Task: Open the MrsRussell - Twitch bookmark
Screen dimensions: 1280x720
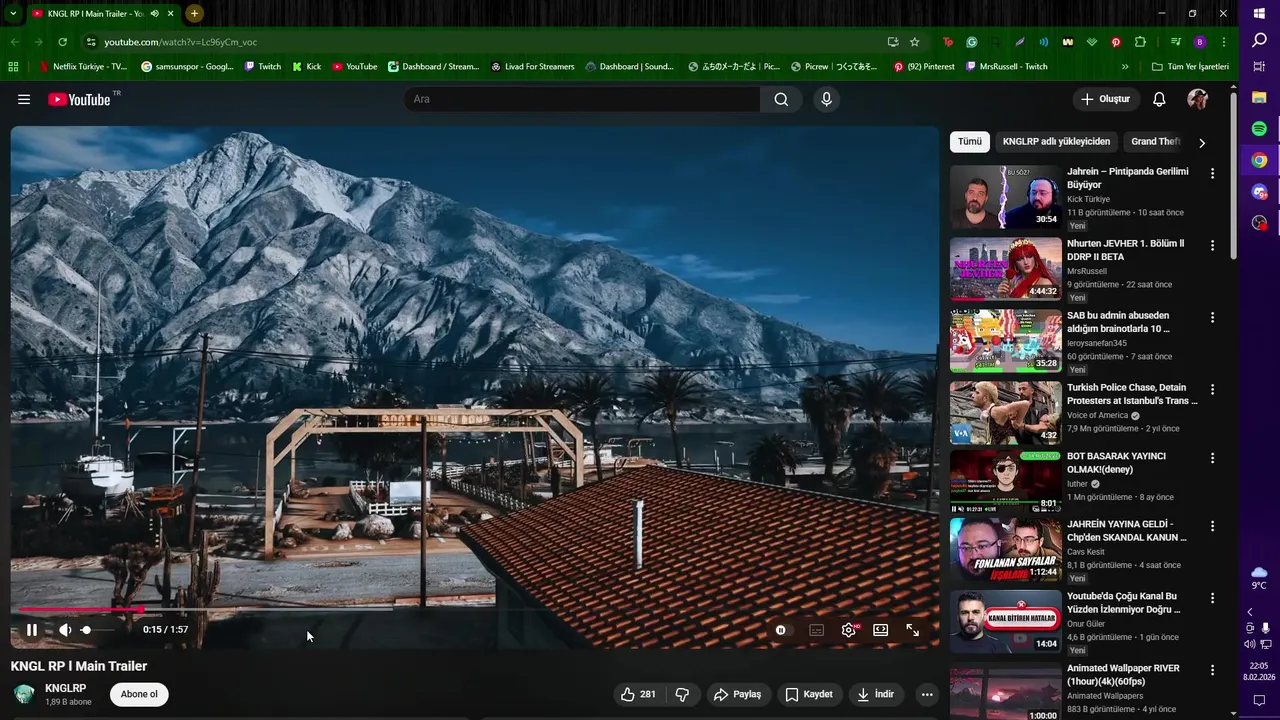Action: click(x=1007, y=67)
